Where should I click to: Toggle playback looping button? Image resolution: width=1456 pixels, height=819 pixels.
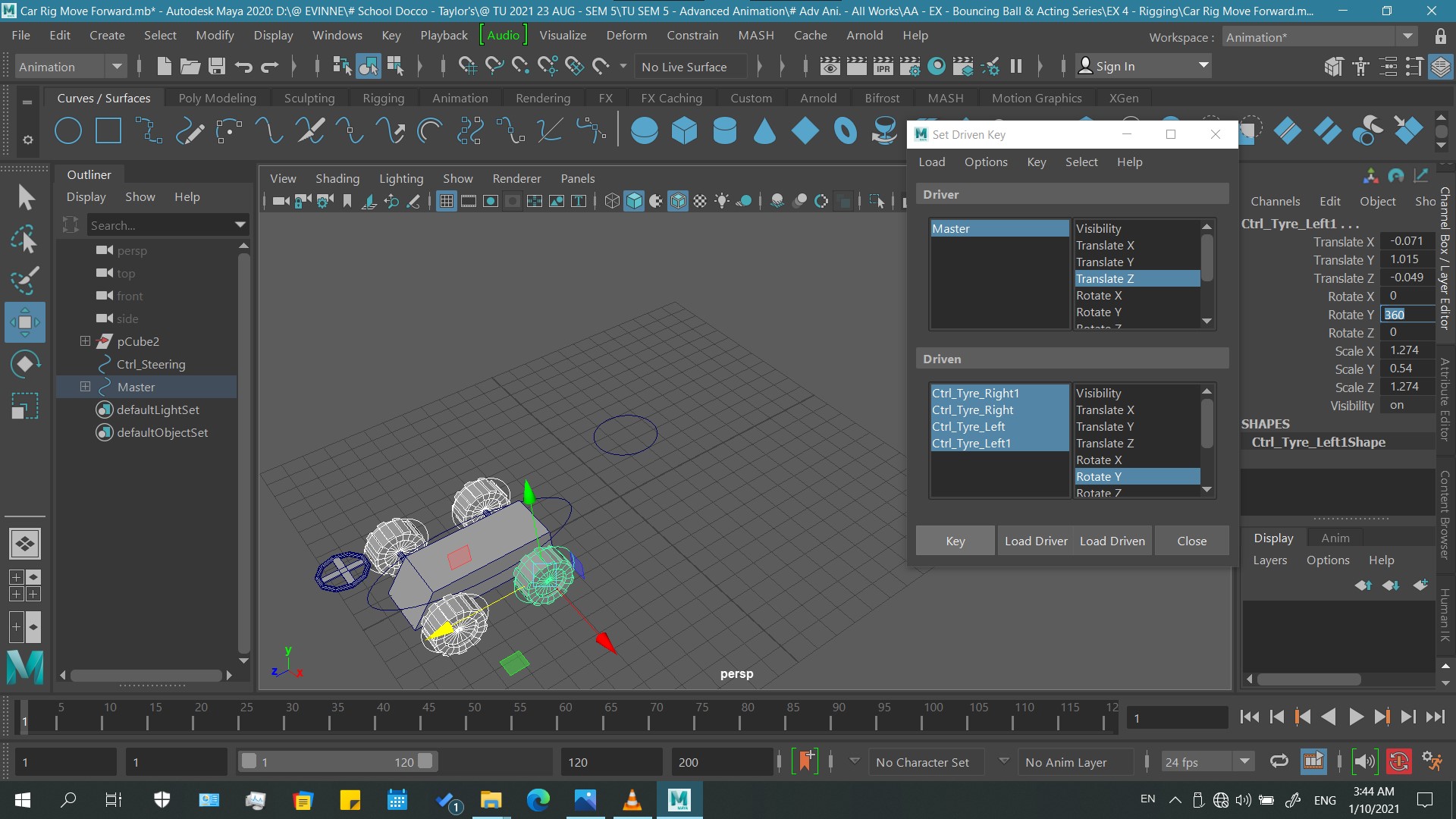1279,761
